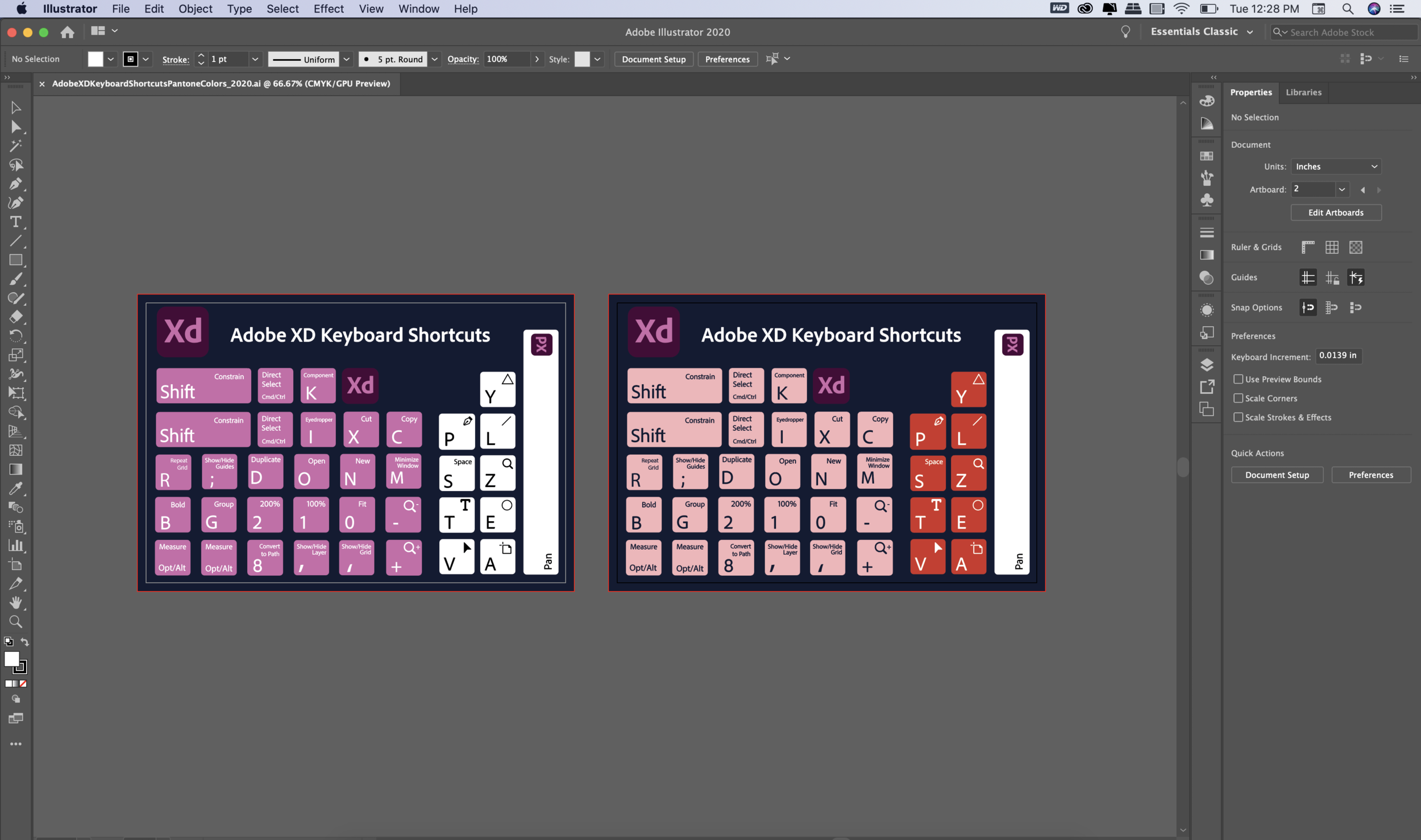1421x840 pixels.
Task: Open the 5 pt. Round brush dropdown
Action: point(434,59)
